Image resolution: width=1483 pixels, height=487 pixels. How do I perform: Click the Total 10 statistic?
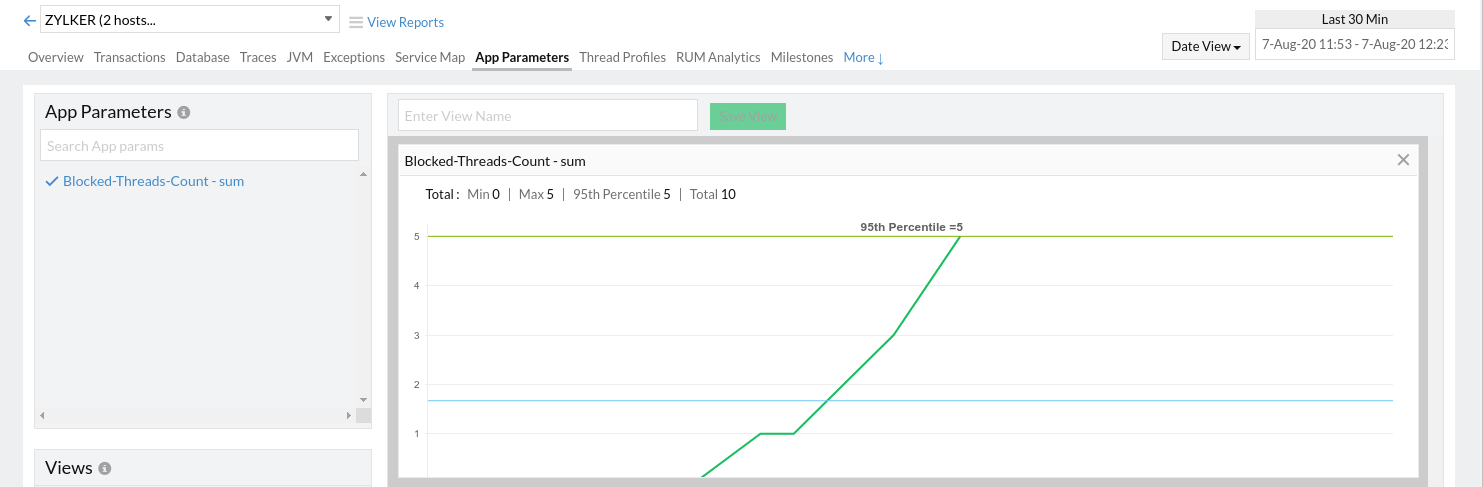coord(713,194)
